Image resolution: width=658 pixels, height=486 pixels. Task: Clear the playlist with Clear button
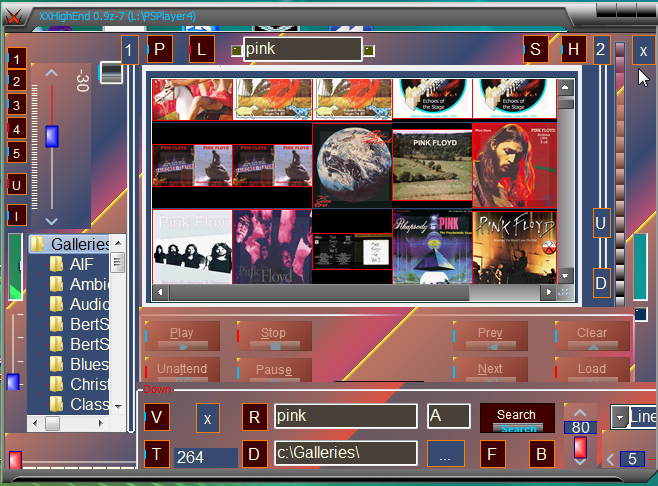click(x=592, y=336)
